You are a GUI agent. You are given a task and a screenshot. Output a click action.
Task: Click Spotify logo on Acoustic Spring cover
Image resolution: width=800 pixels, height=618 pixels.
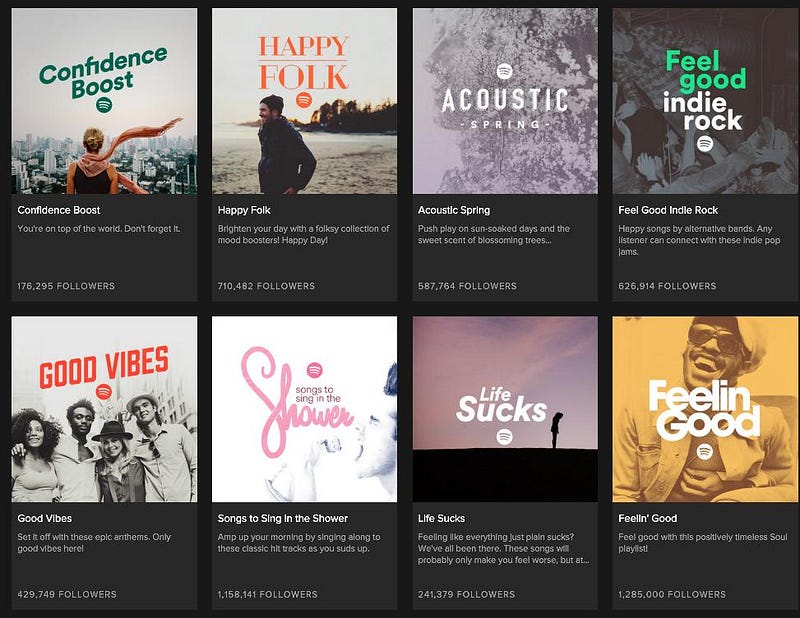tap(504, 71)
